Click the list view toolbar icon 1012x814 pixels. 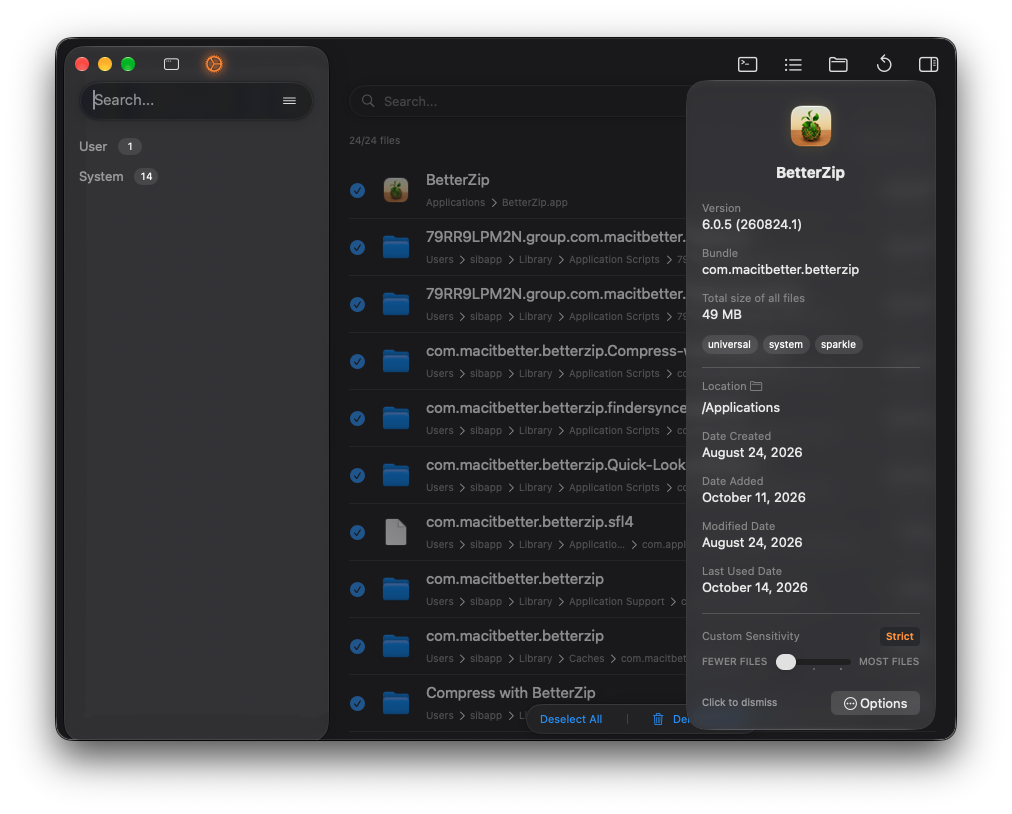(x=793, y=65)
